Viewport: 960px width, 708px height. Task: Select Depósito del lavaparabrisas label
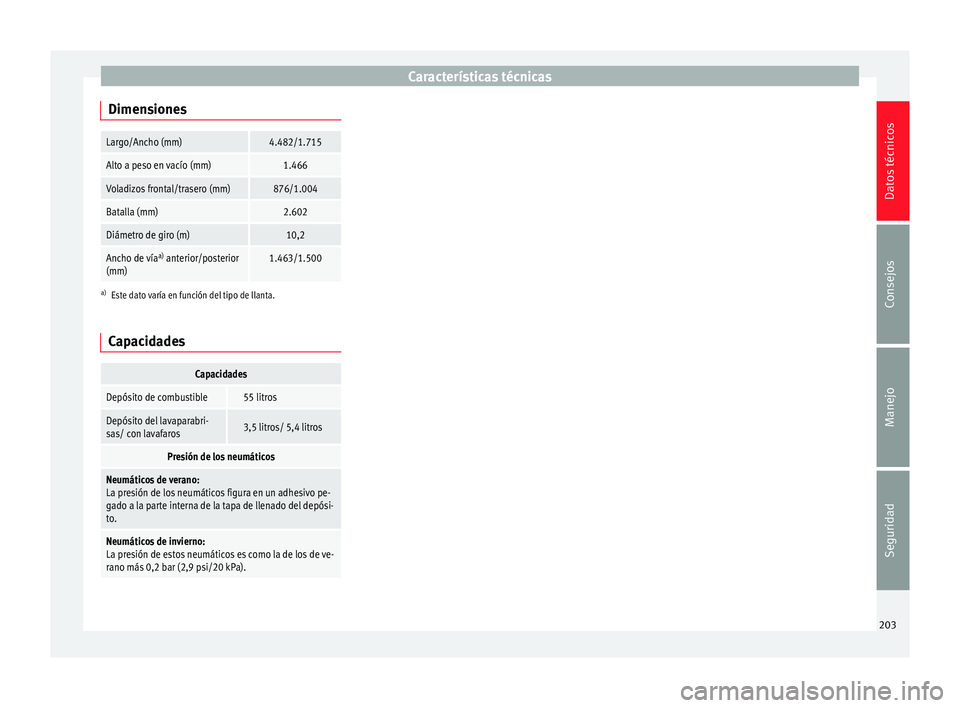pyautogui.click(x=157, y=427)
